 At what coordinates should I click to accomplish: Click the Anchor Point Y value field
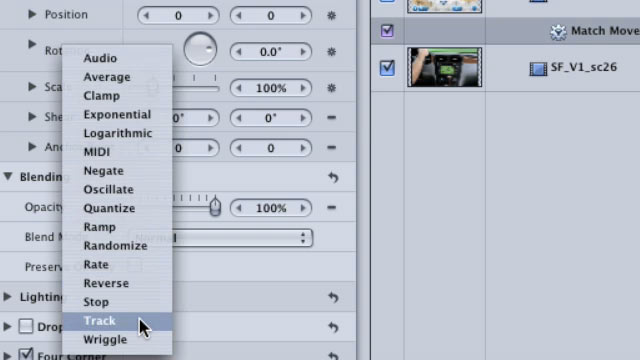[x=271, y=148]
